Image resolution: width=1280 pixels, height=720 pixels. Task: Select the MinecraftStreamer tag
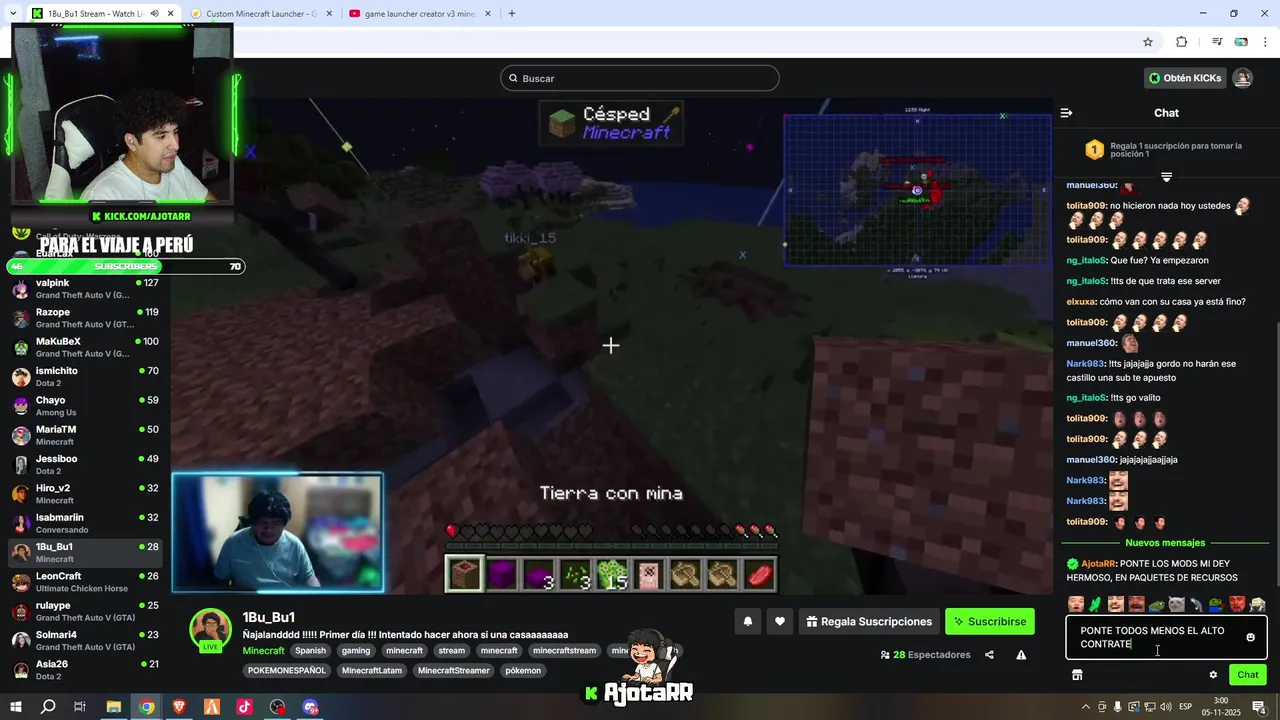coord(454,671)
